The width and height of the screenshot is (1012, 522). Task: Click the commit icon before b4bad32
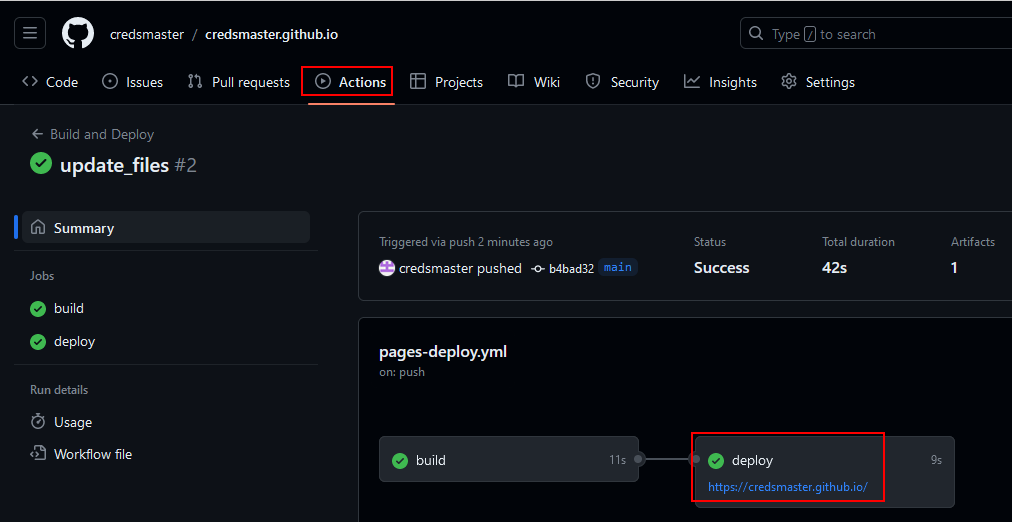coord(538,268)
